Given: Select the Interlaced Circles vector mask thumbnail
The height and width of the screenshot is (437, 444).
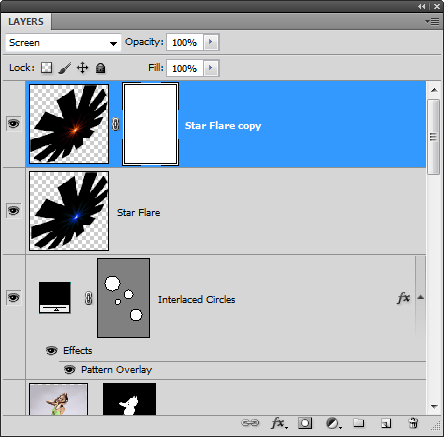Looking at the screenshot, I should [x=123, y=298].
